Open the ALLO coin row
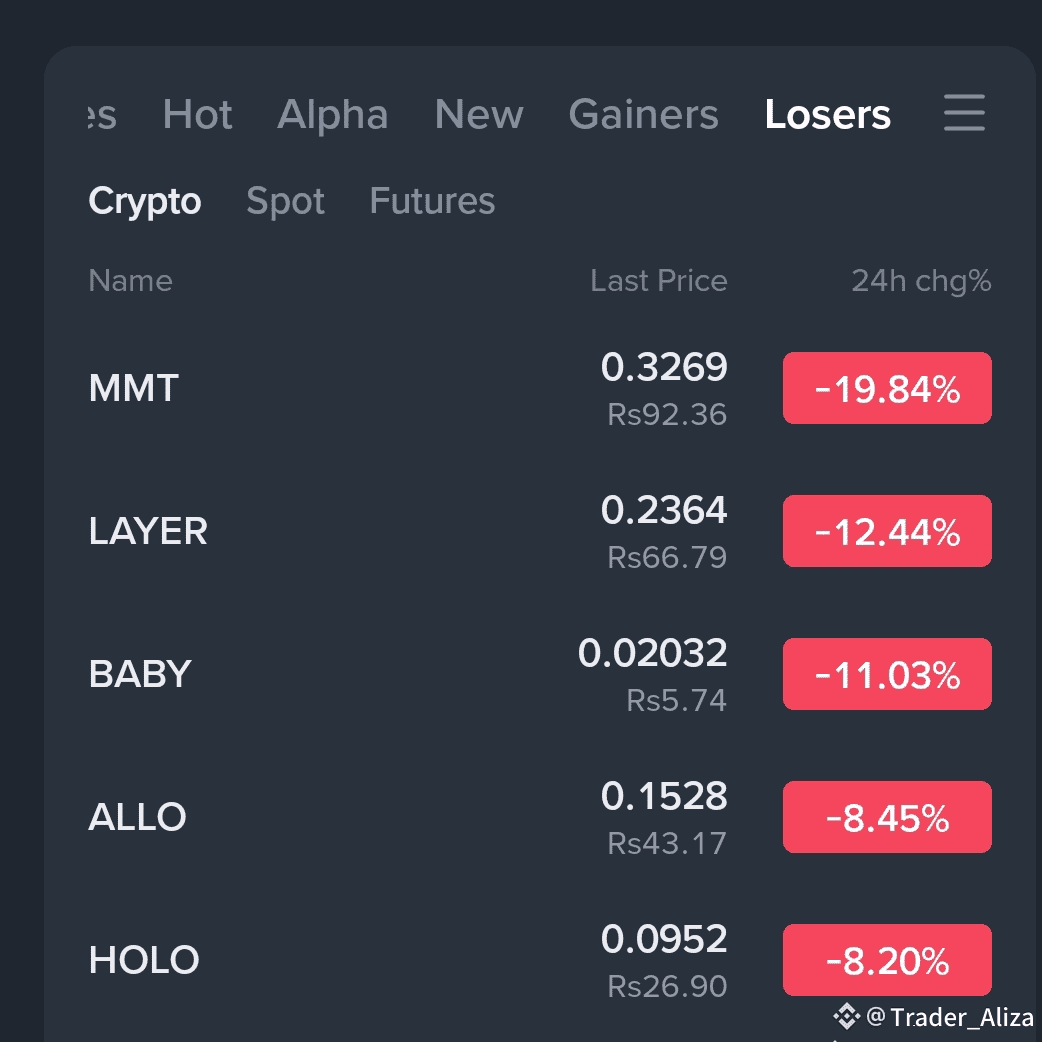 point(540,817)
